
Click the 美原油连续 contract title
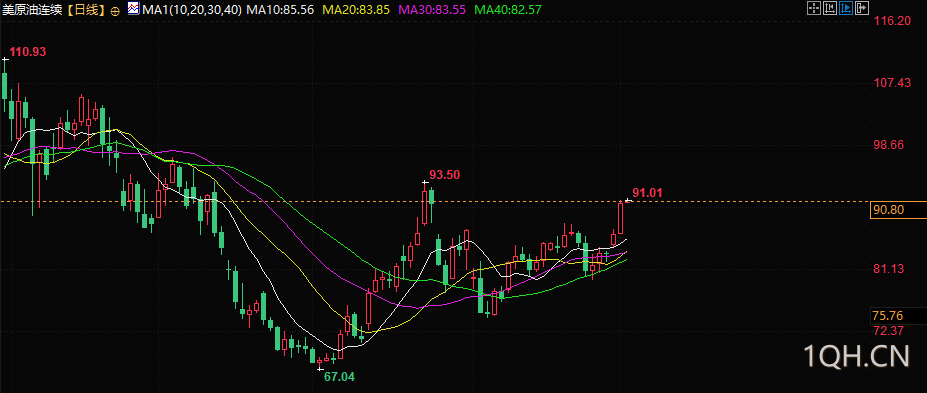32,9
